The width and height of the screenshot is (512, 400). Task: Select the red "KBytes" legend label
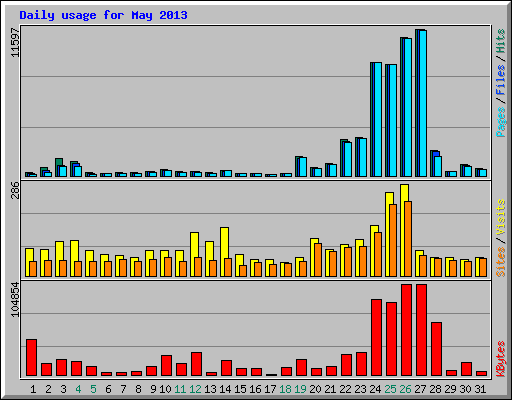[501, 359]
